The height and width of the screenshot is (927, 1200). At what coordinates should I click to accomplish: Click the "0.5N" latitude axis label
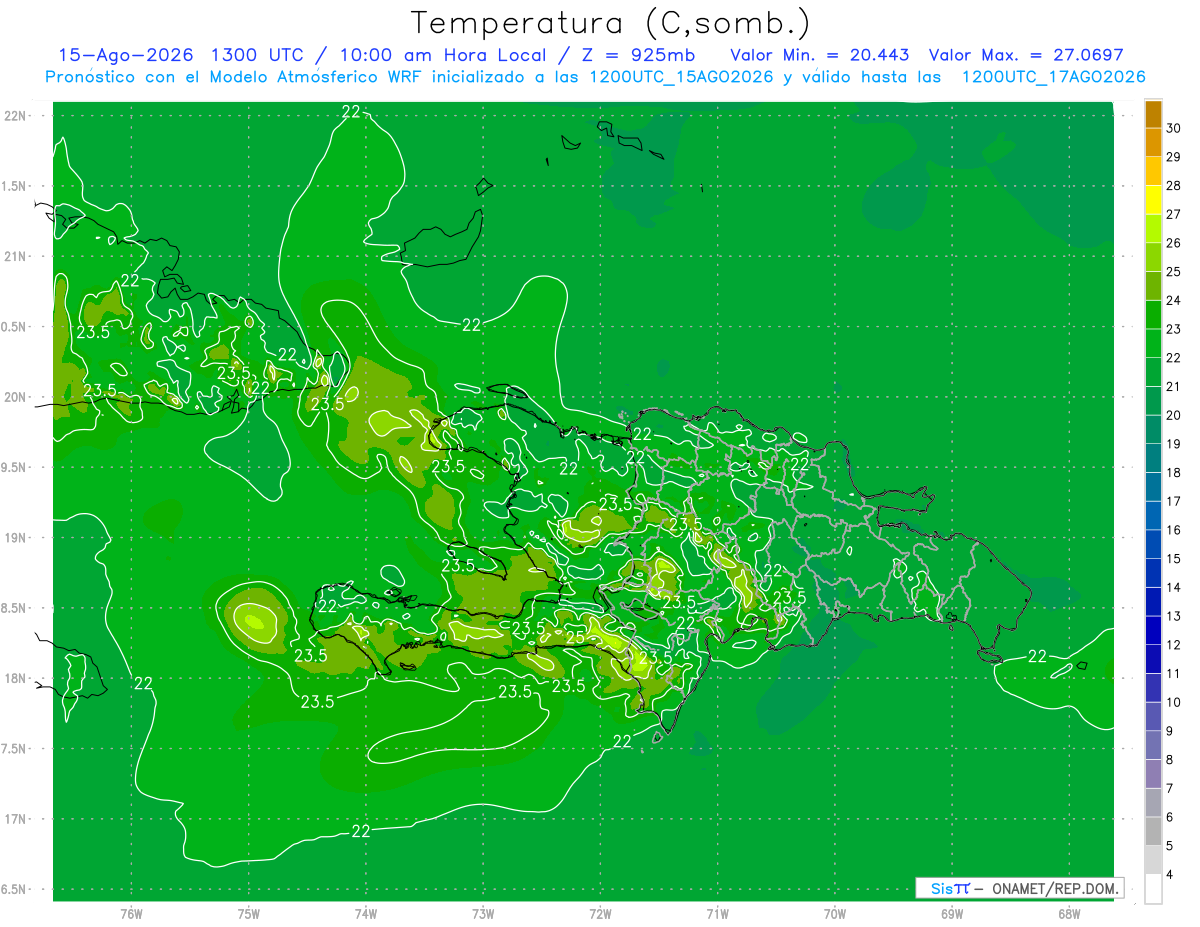(x=15, y=326)
